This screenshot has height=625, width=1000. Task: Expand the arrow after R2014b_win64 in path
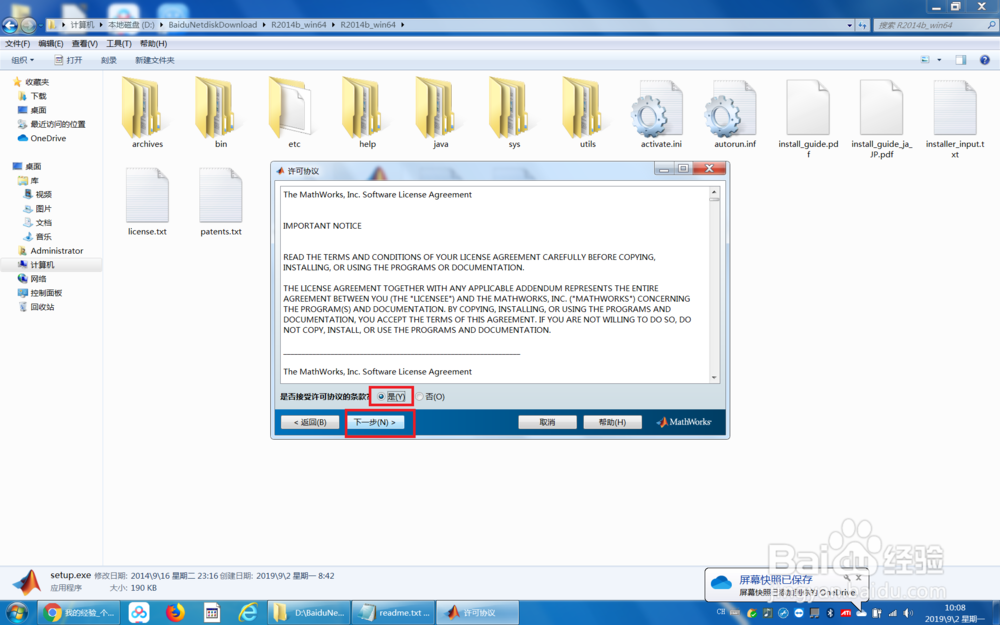coord(402,25)
